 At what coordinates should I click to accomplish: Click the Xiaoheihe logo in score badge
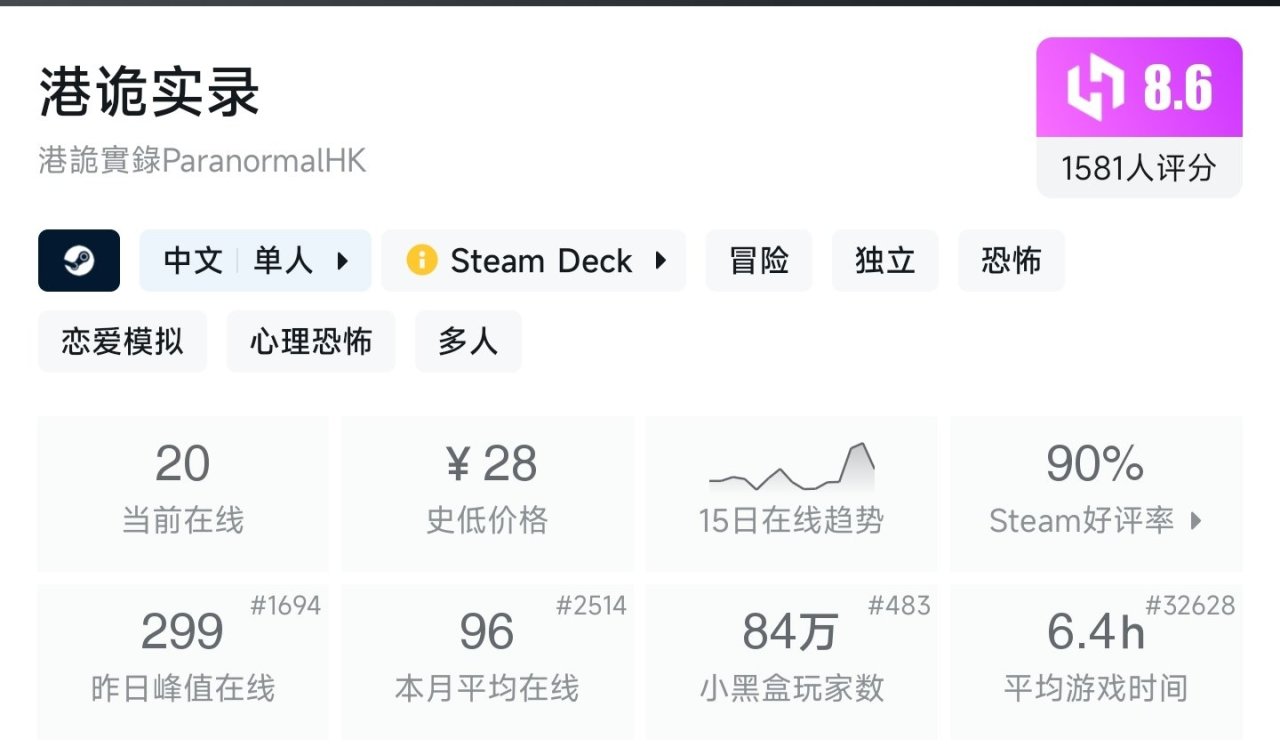pyautogui.click(x=1096, y=88)
